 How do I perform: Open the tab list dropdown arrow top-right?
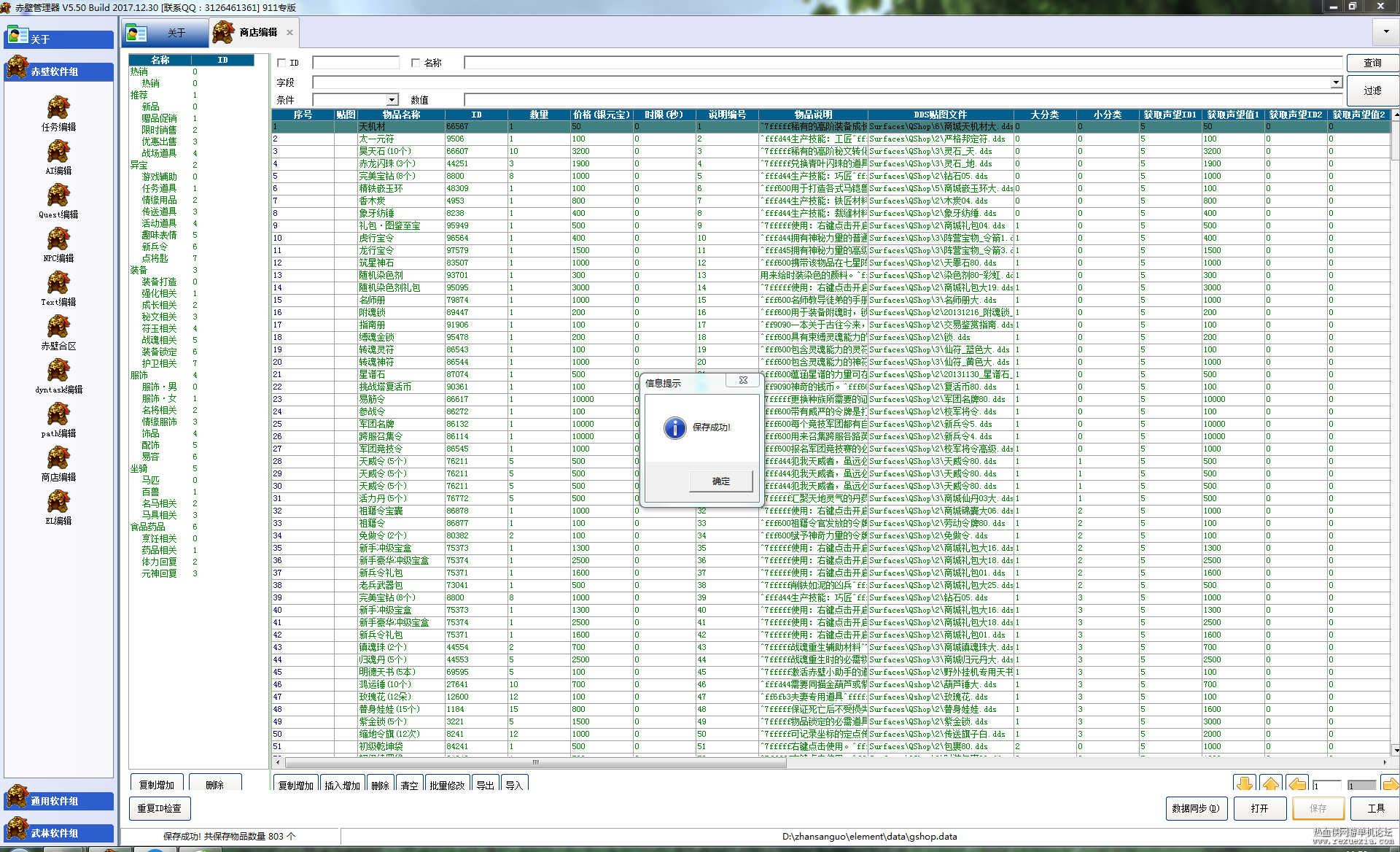pyautogui.click(x=1386, y=31)
